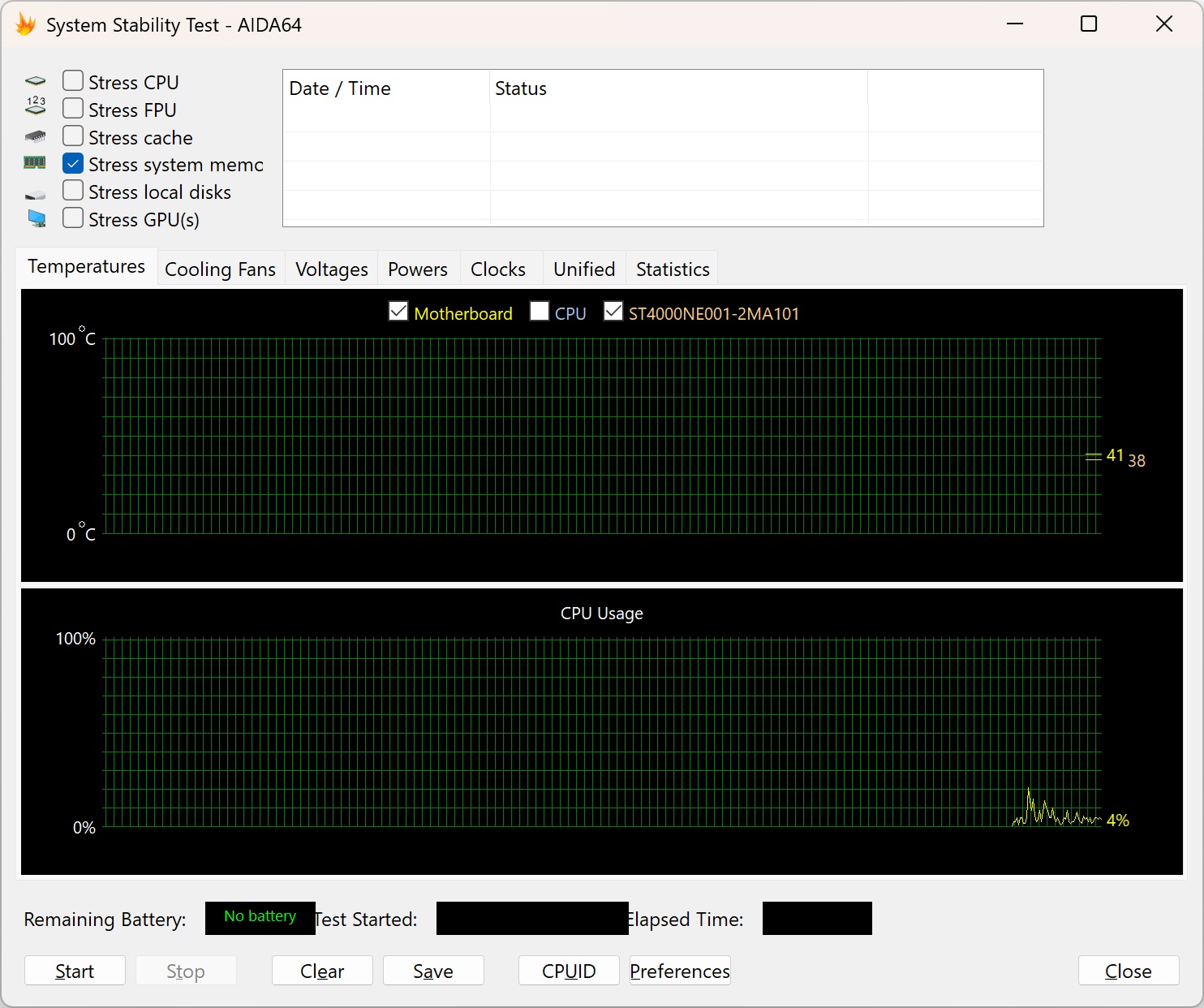Switch to the Unified tab

[x=584, y=269]
